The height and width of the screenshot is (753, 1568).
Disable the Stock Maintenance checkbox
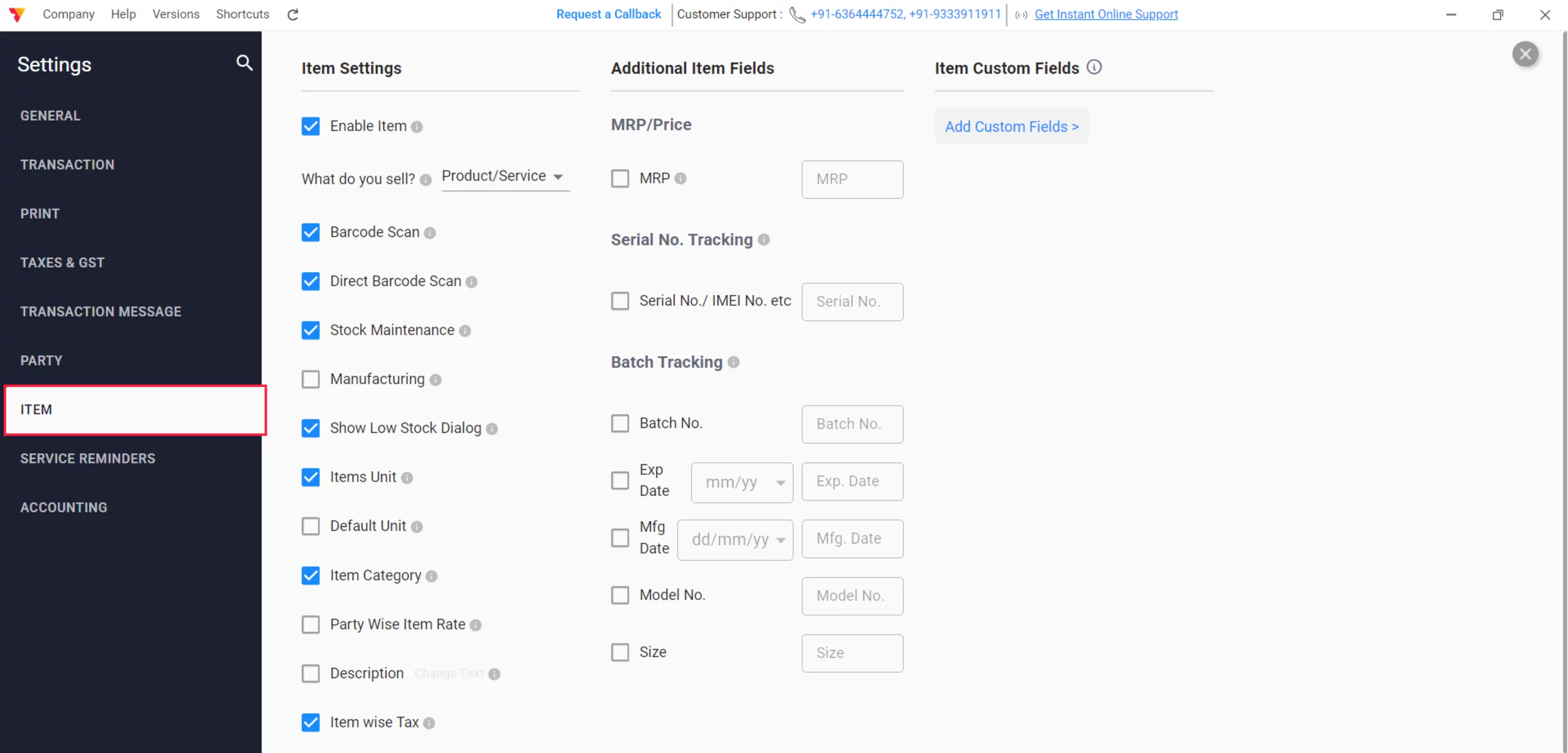(x=311, y=330)
